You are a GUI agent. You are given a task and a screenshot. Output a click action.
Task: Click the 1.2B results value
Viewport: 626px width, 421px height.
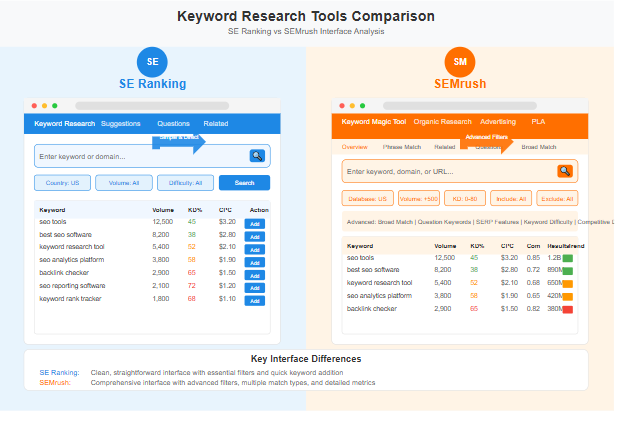click(554, 258)
